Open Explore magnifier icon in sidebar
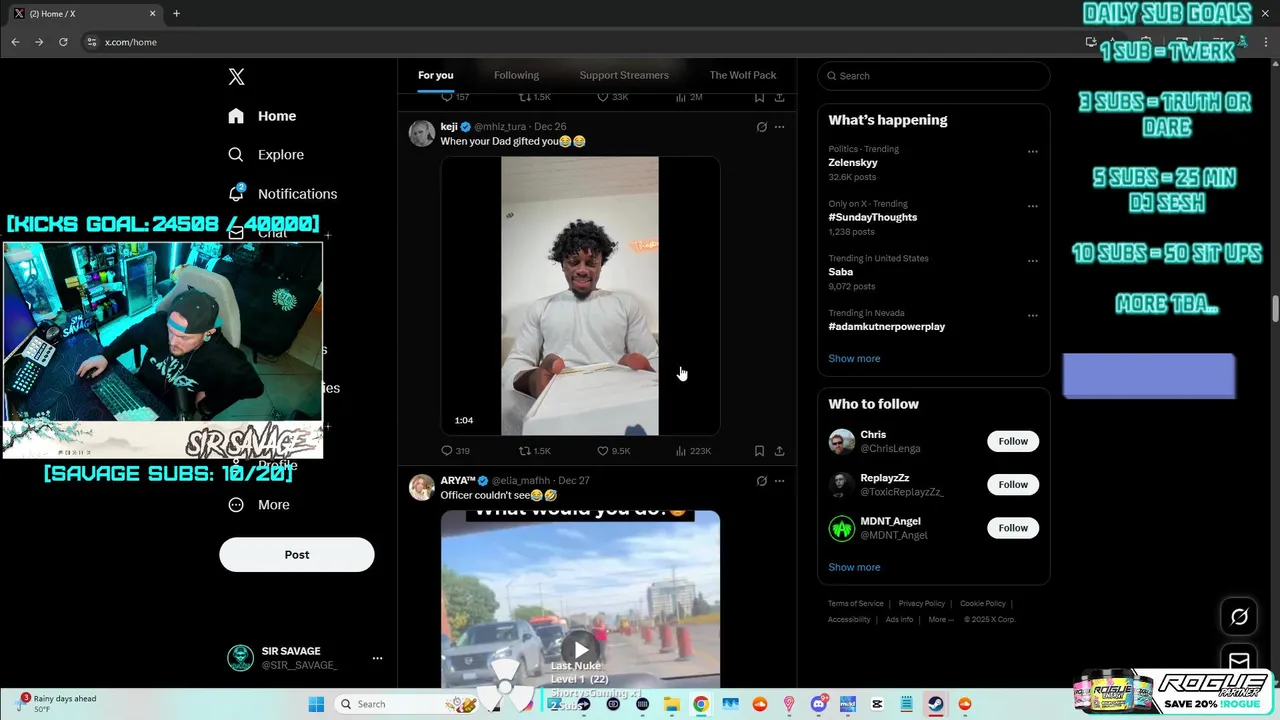This screenshot has height=720, width=1280. pyautogui.click(x=236, y=155)
